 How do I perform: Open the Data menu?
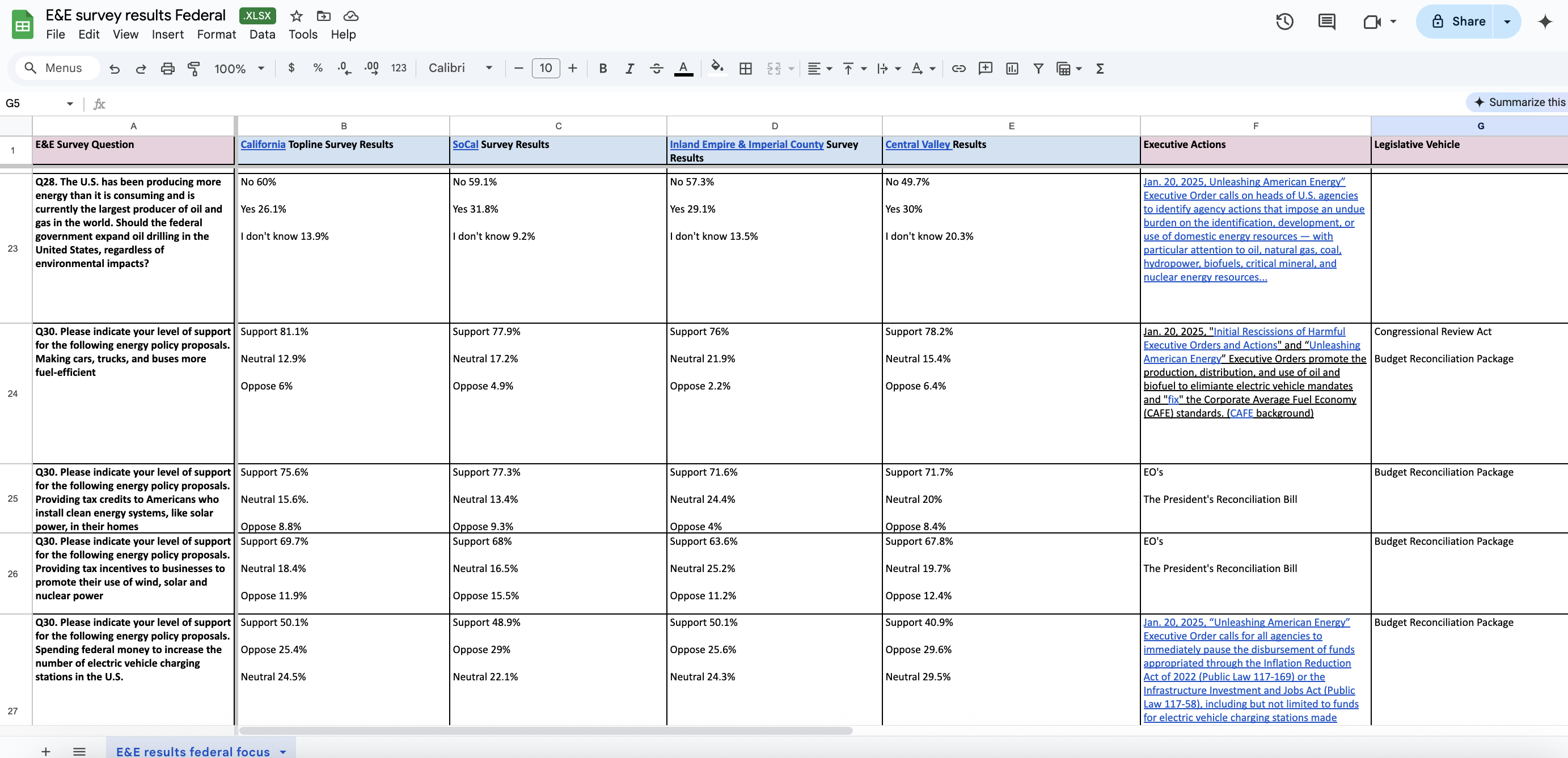coord(262,35)
